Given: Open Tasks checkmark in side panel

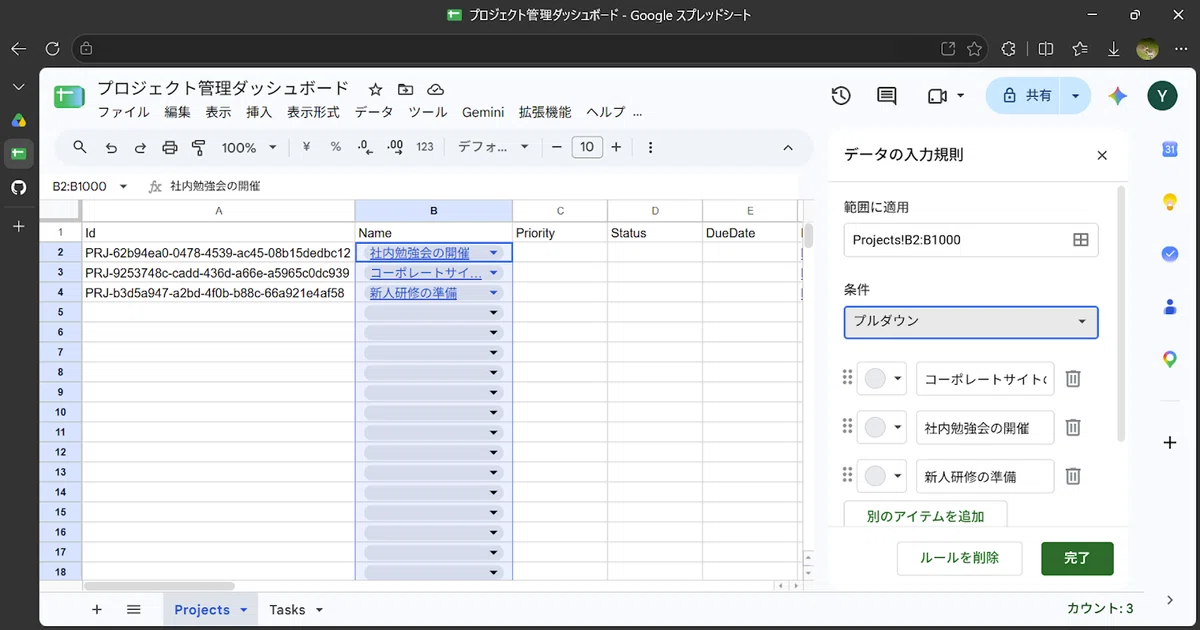Looking at the screenshot, I should [x=1170, y=254].
